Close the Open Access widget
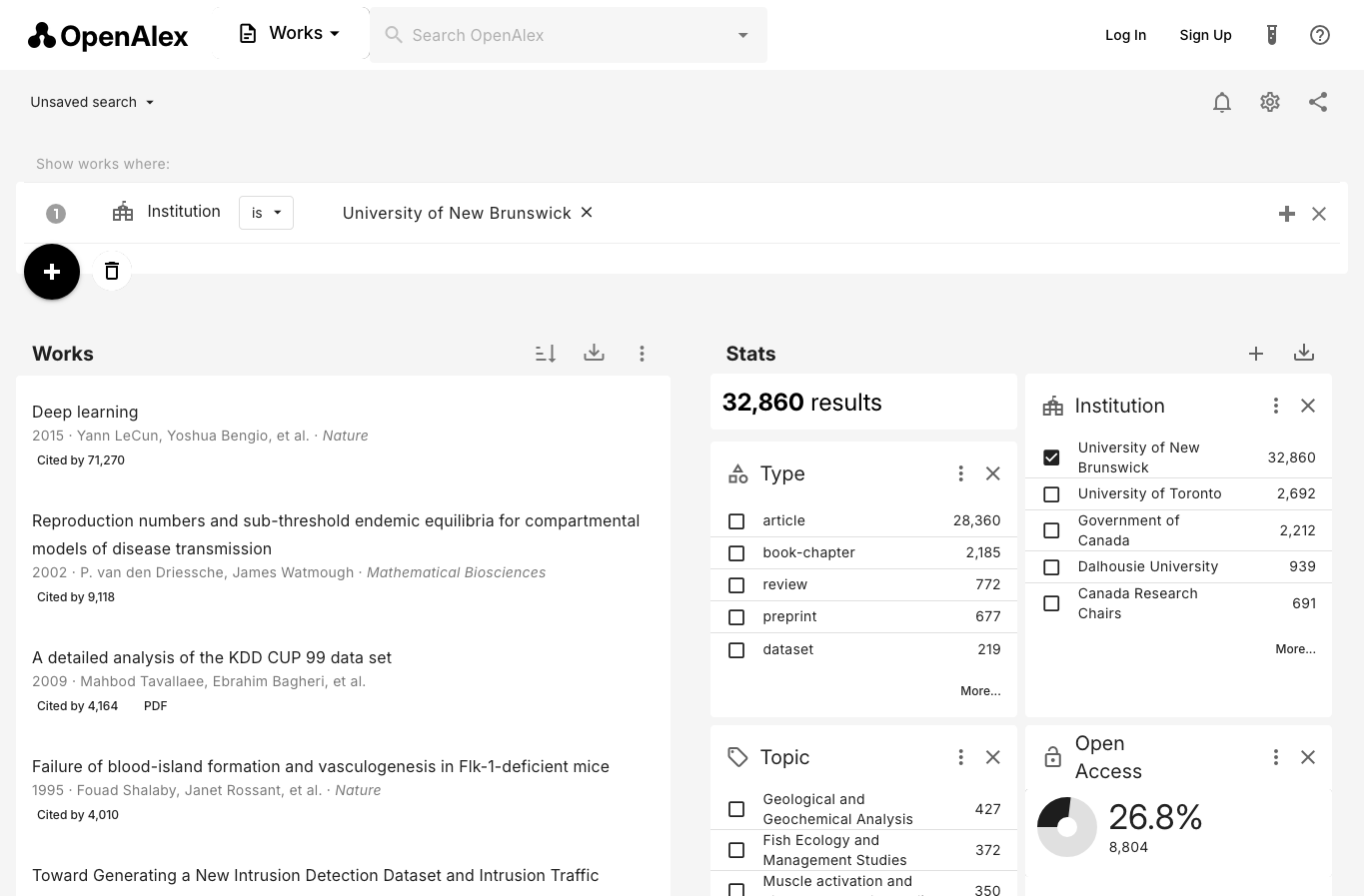Screen dimensions: 1364x896 (x=1308, y=757)
